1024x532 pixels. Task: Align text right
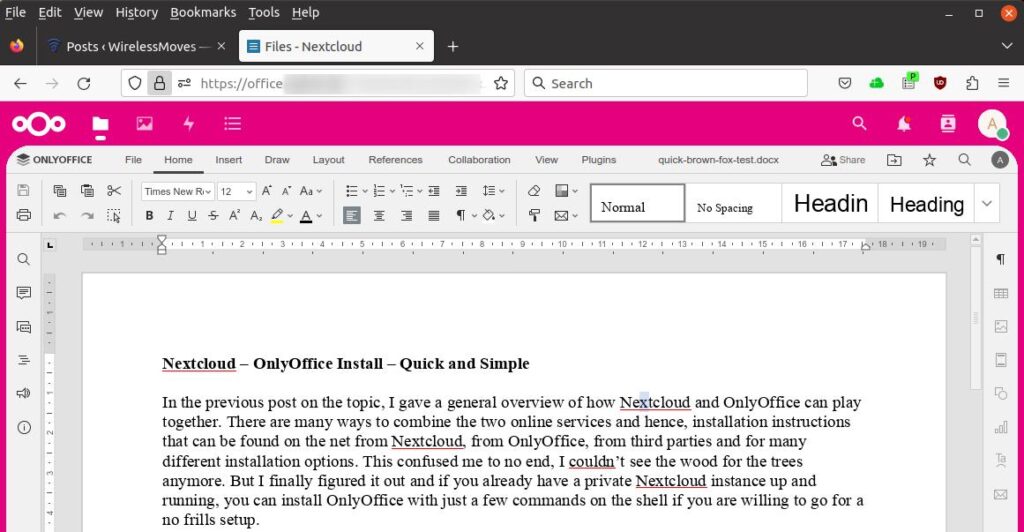406,215
